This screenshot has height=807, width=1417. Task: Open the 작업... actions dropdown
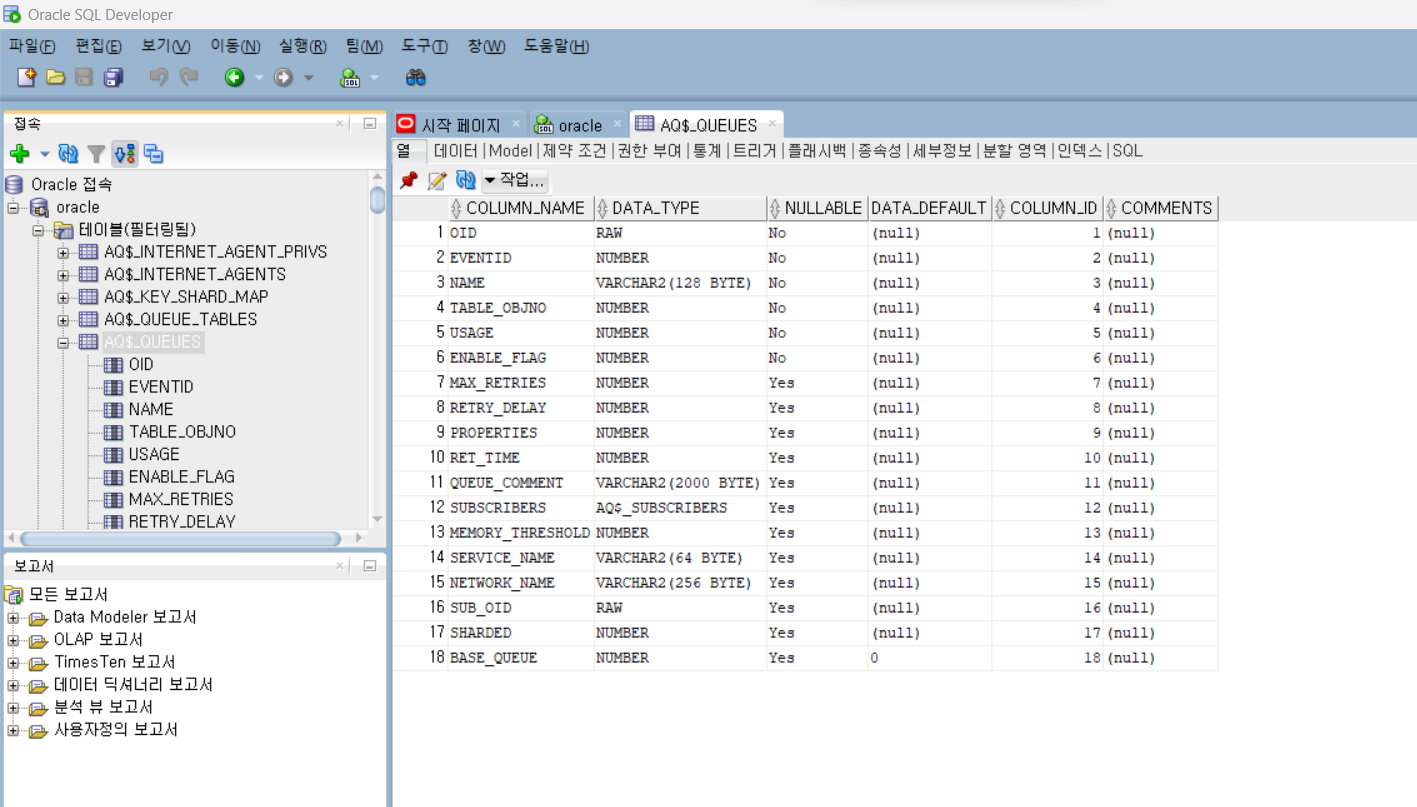[516, 180]
